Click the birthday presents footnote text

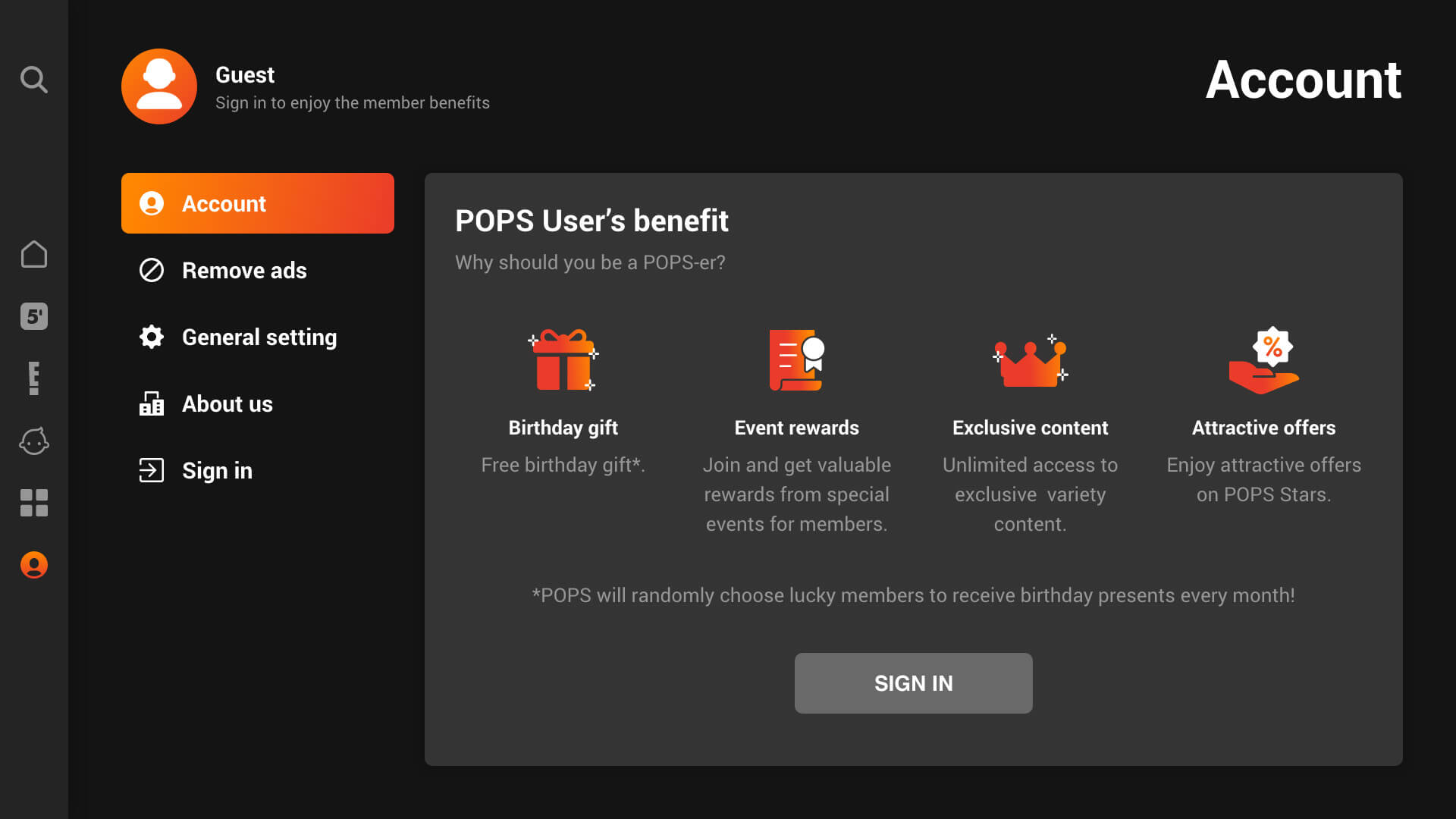coord(914,595)
